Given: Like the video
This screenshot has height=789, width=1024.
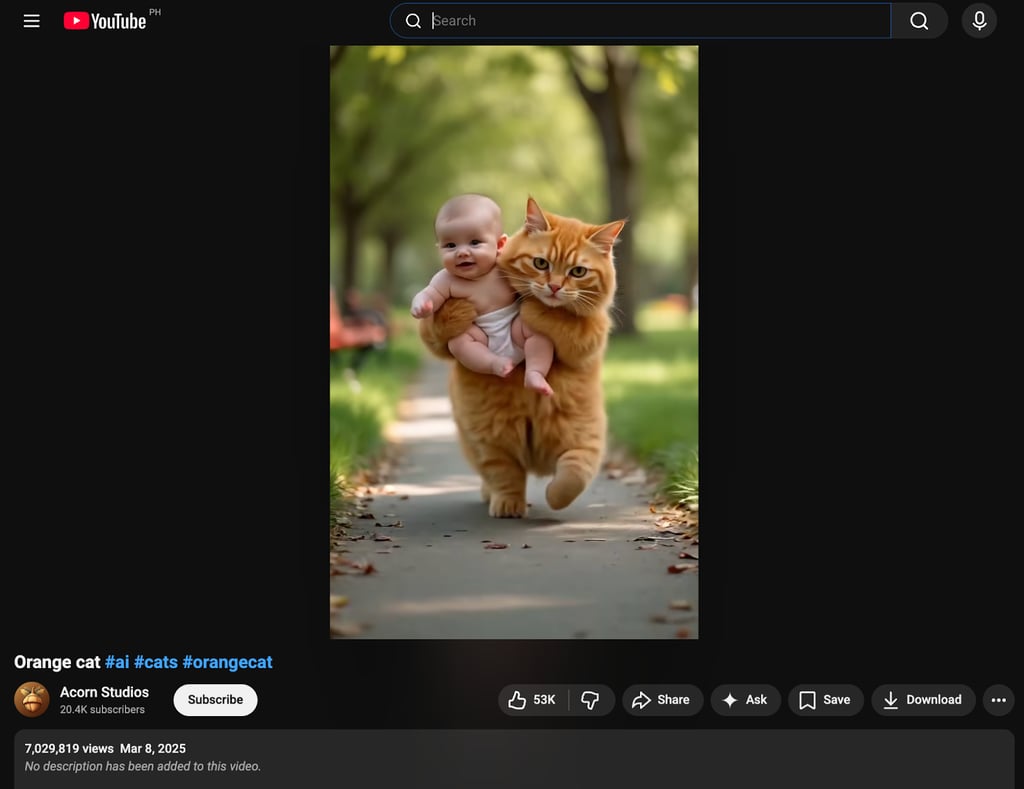Looking at the screenshot, I should (x=529, y=700).
